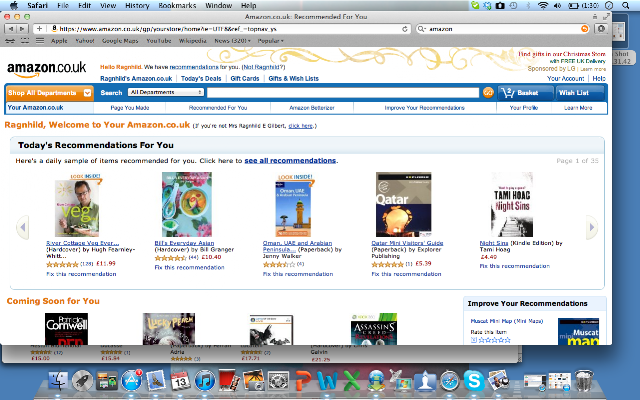Open the Bookmarks book icon in bookmarks bar
This screenshot has width=640, height=400.
pyautogui.click(x=10, y=41)
